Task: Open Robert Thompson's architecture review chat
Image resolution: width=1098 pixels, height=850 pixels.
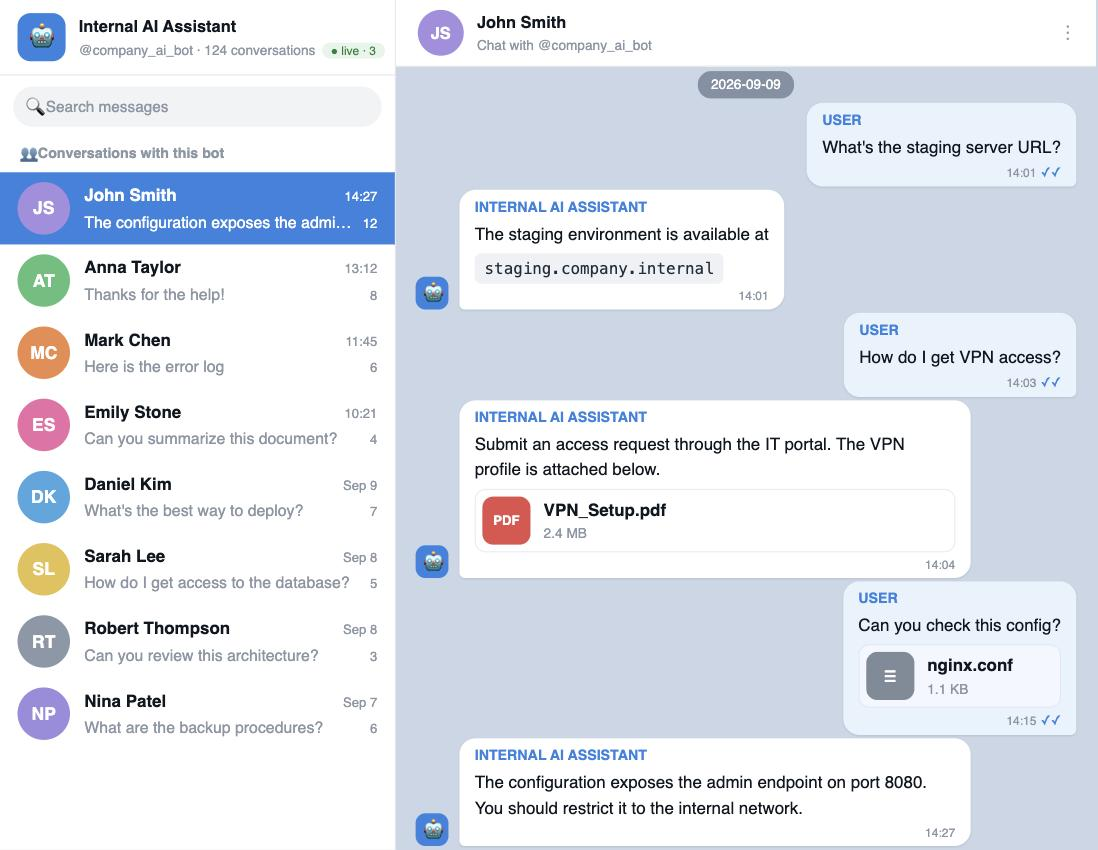Action: click(x=197, y=641)
